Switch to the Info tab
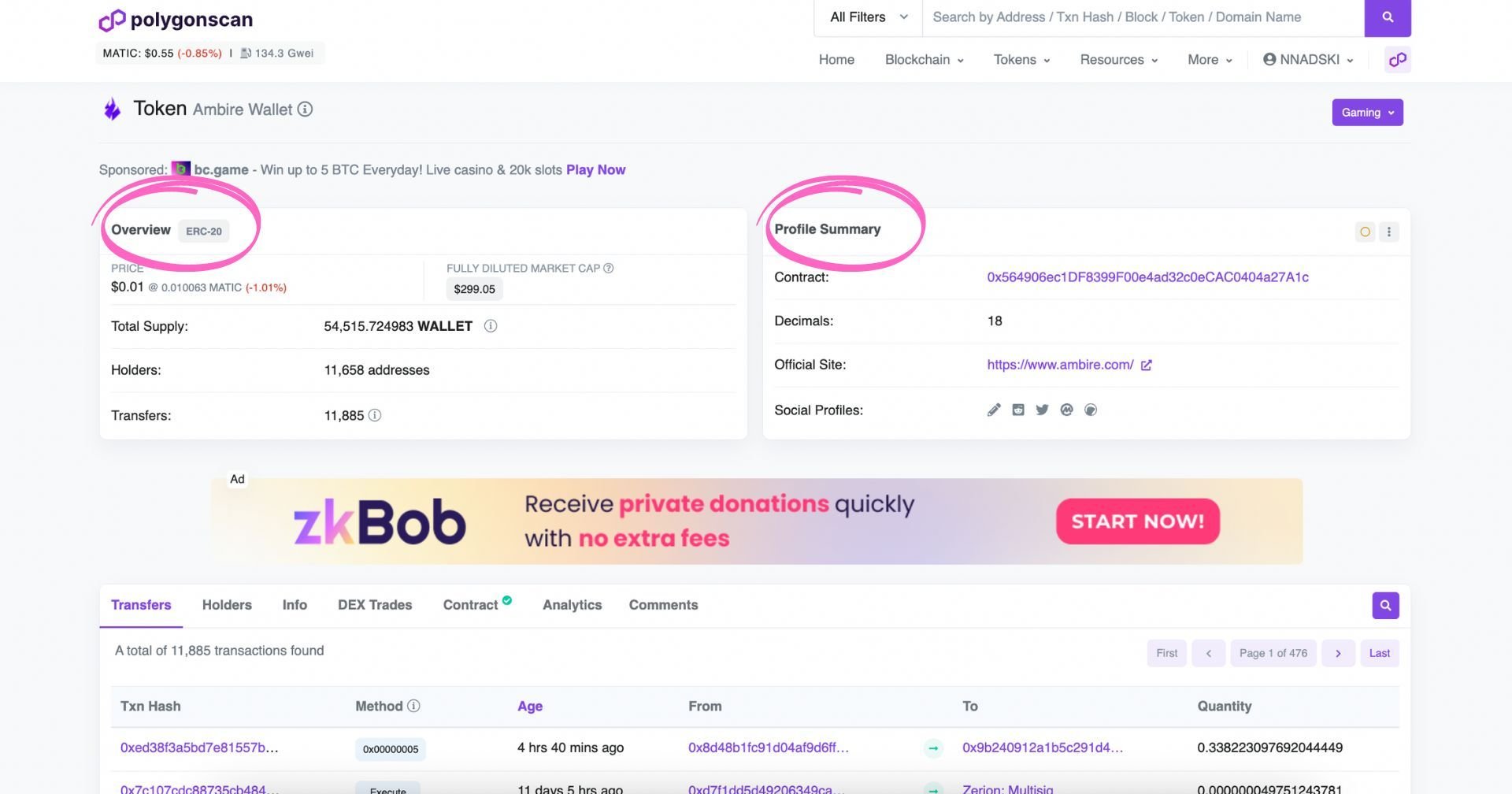This screenshot has height=794, width=1512. pyautogui.click(x=295, y=605)
